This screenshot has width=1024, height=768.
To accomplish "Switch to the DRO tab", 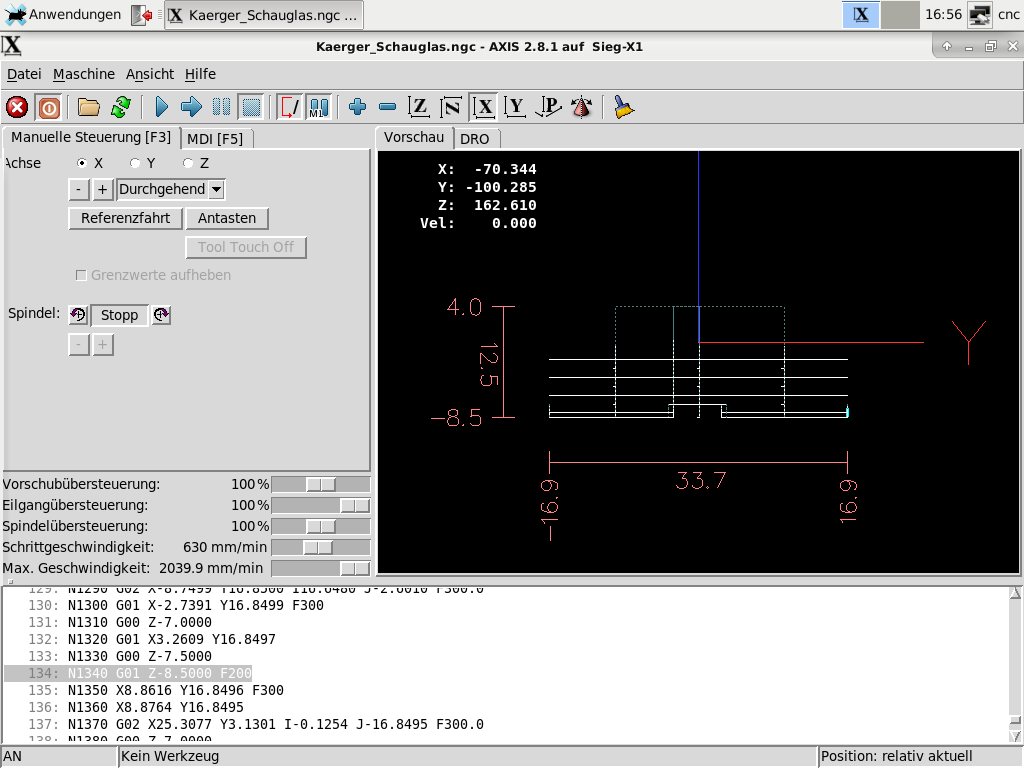I will pyautogui.click(x=475, y=139).
